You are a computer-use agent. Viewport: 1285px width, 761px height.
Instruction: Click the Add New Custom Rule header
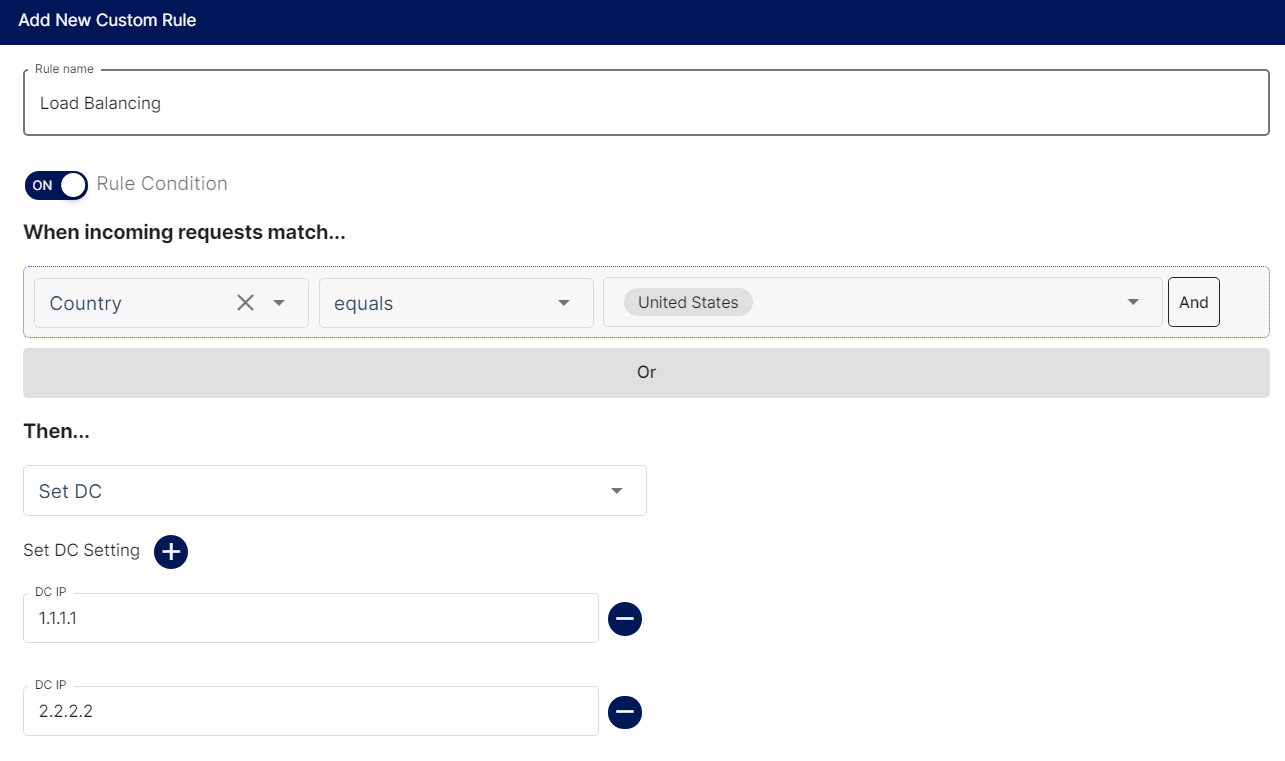107,20
